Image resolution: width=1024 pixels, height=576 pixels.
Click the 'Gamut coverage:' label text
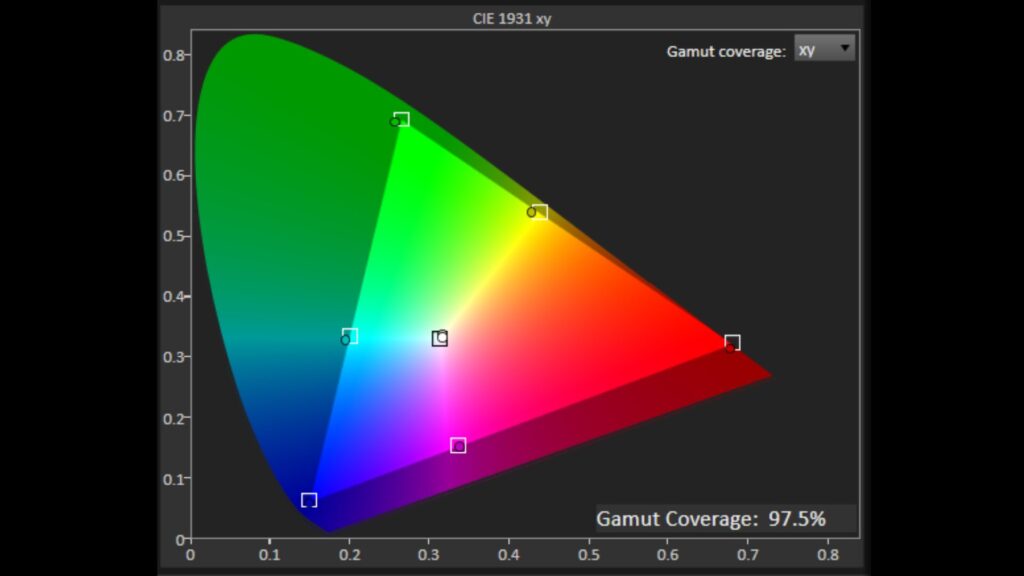coord(726,51)
